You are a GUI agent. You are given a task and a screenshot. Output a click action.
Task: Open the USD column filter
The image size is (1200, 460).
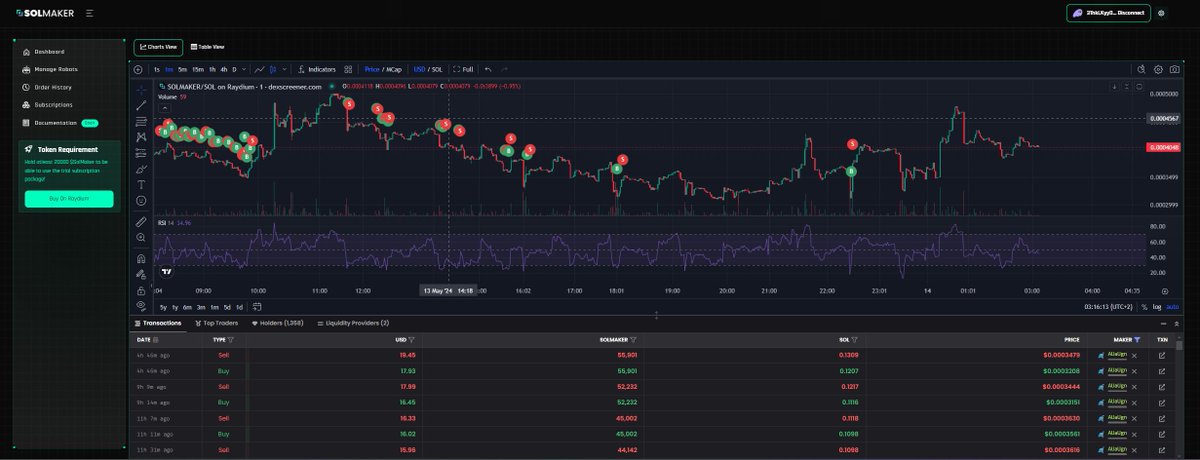click(413, 340)
